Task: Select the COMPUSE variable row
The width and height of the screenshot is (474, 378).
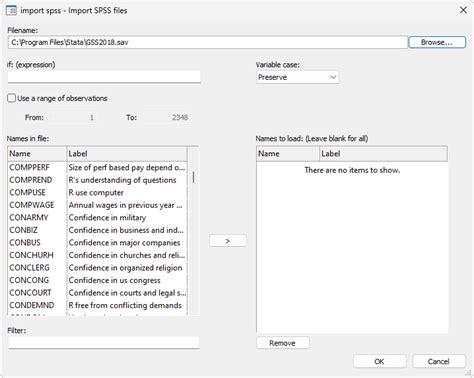Action: (97, 192)
